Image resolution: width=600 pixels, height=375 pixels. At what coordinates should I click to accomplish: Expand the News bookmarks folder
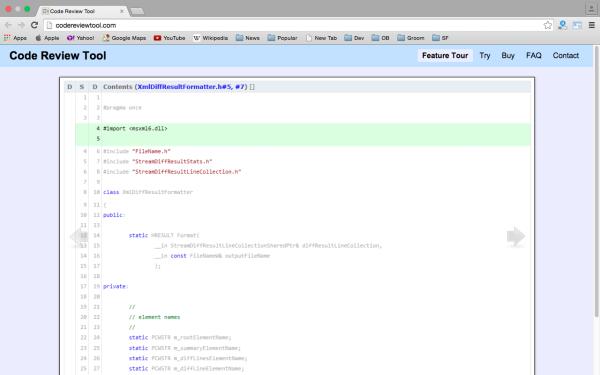coord(248,38)
